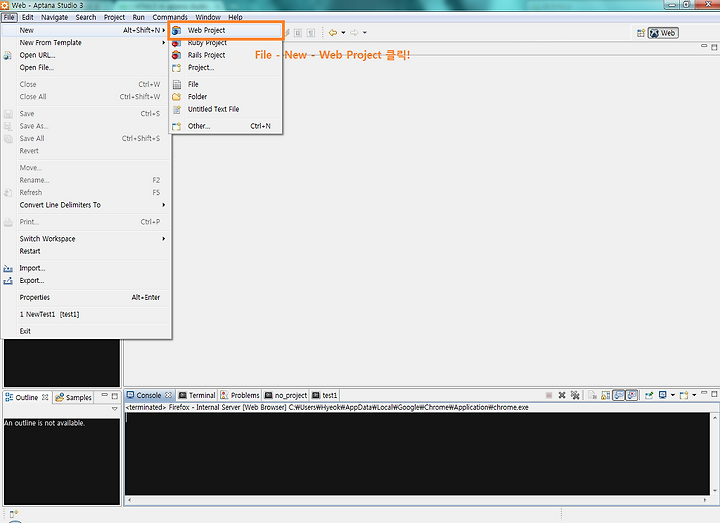Screen dimensions: 720x523
Task: Click the Export icon
Action: tap(8, 281)
